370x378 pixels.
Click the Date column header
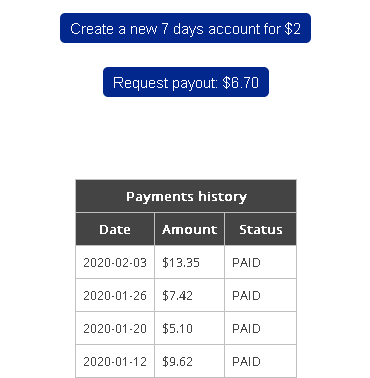115,229
